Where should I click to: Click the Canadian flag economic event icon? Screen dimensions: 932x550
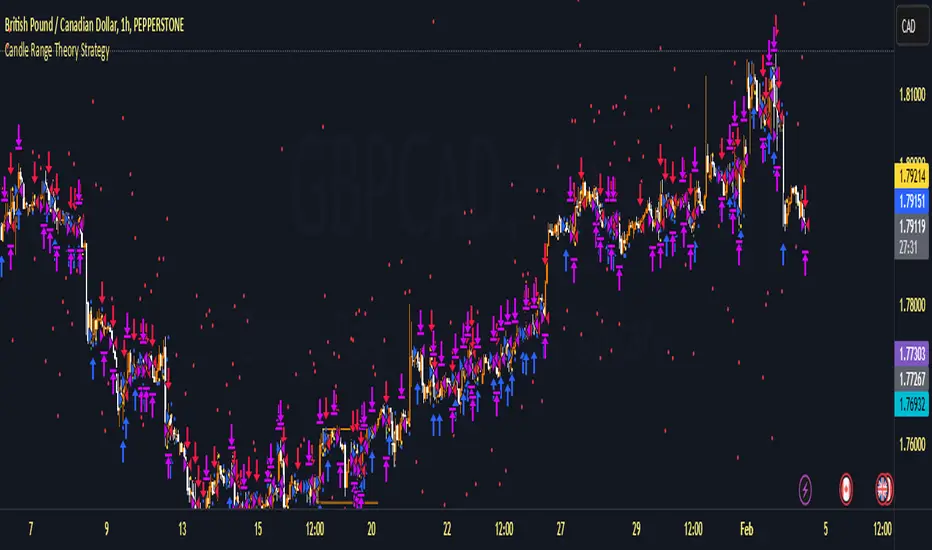coord(845,490)
